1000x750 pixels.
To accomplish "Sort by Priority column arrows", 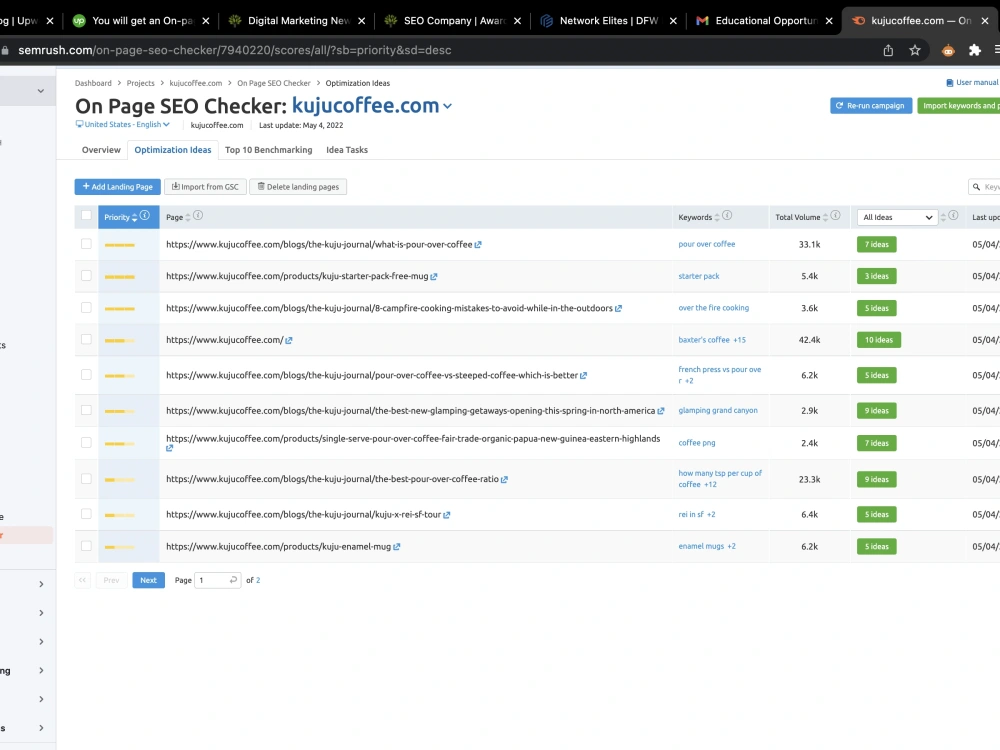I will click(135, 217).
